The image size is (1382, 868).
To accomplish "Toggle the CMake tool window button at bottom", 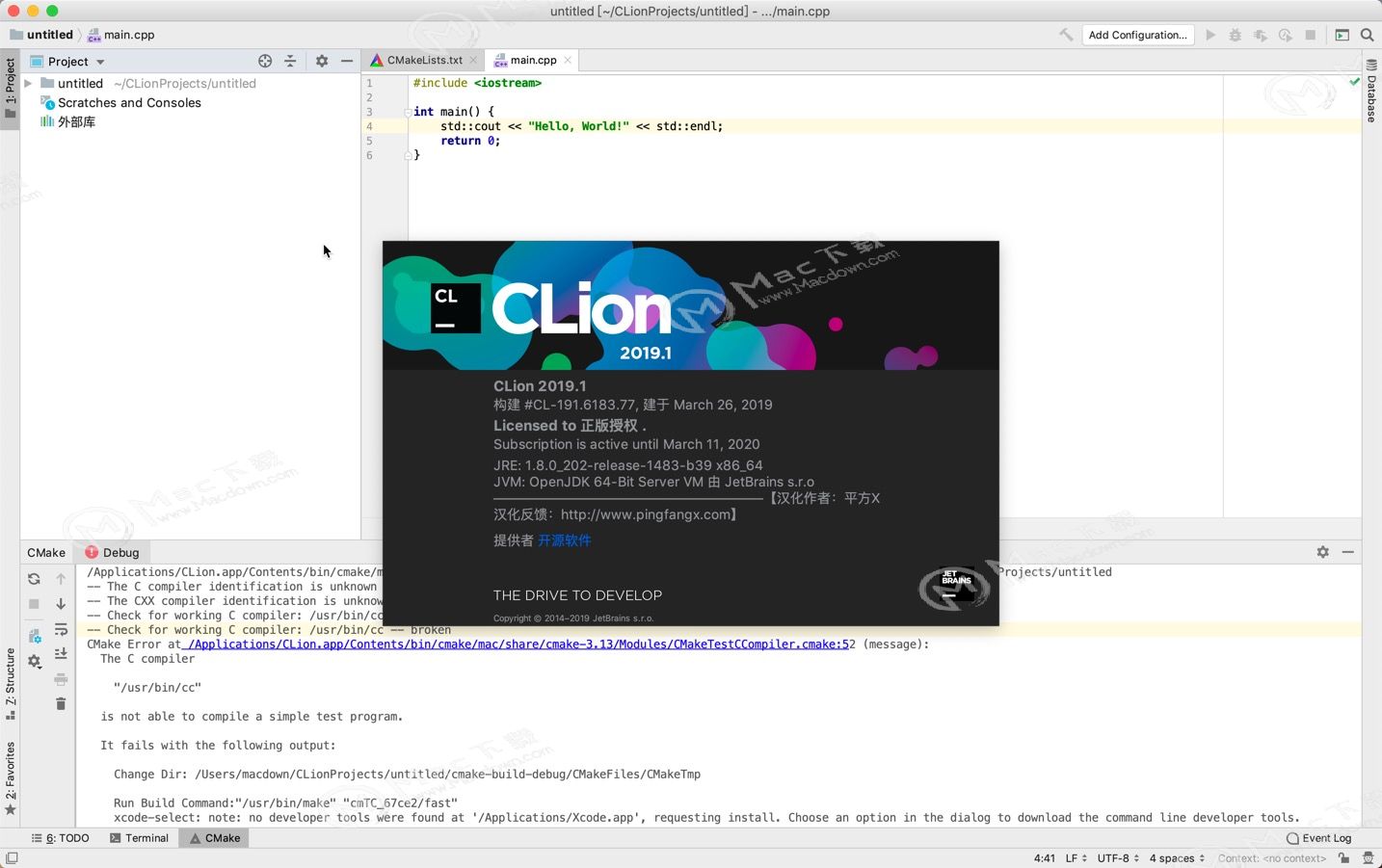I will click(x=215, y=838).
